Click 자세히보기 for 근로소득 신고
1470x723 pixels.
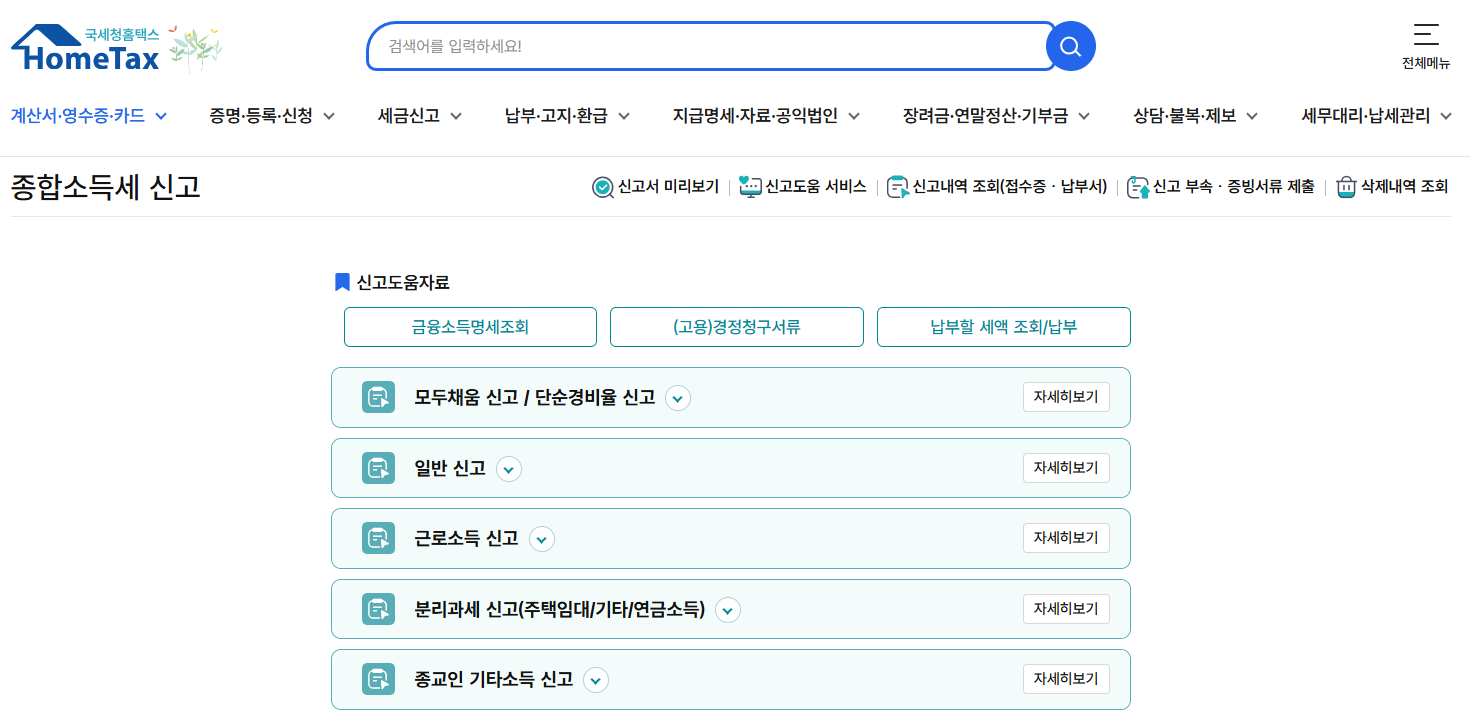coord(1066,538)
